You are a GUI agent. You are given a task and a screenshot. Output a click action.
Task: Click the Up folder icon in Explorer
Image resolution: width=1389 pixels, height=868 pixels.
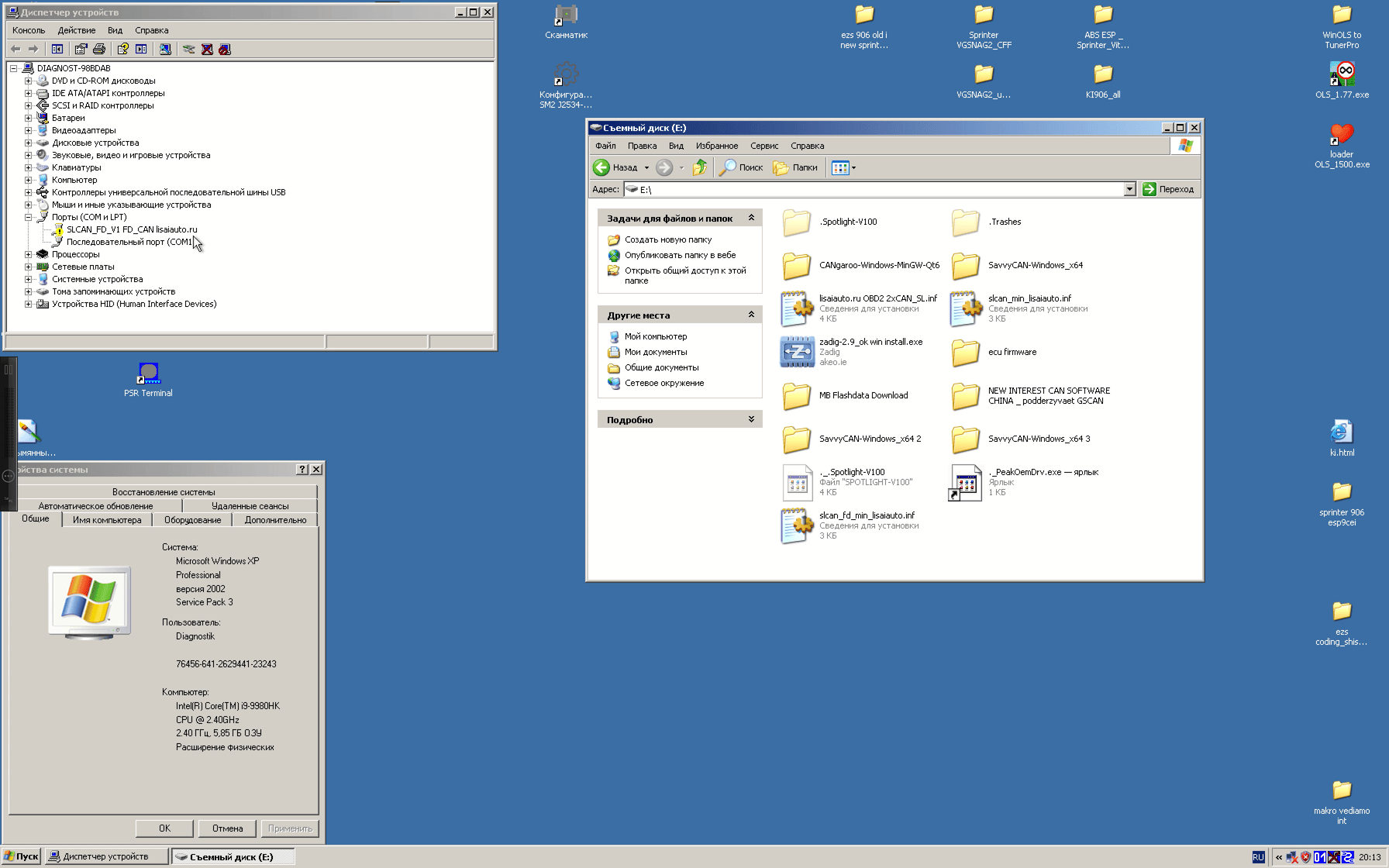point(700,167)
